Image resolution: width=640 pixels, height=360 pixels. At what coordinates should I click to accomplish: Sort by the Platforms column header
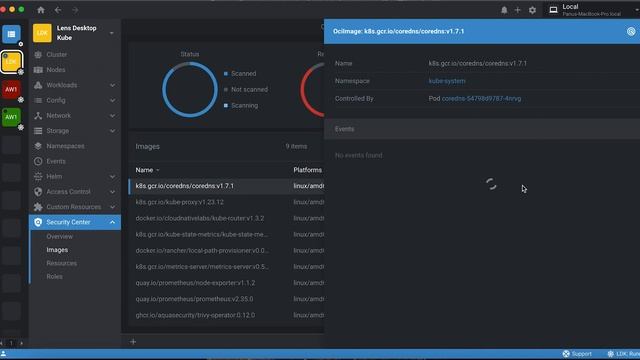click(307, 170)
